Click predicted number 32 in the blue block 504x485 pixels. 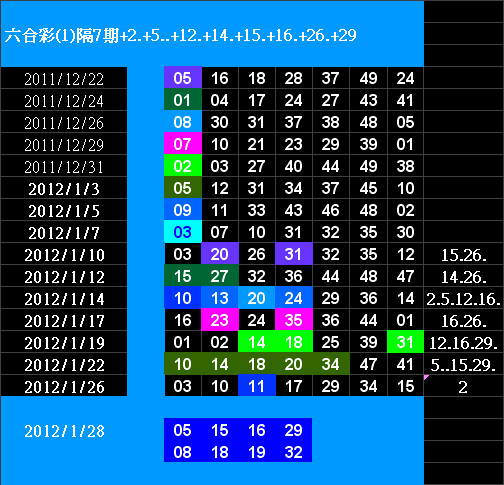pos(293,452)
